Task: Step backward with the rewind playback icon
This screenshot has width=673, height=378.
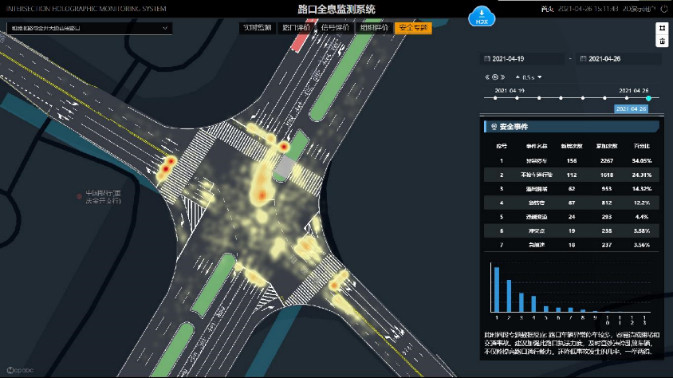Action: (x=487, y=77)
